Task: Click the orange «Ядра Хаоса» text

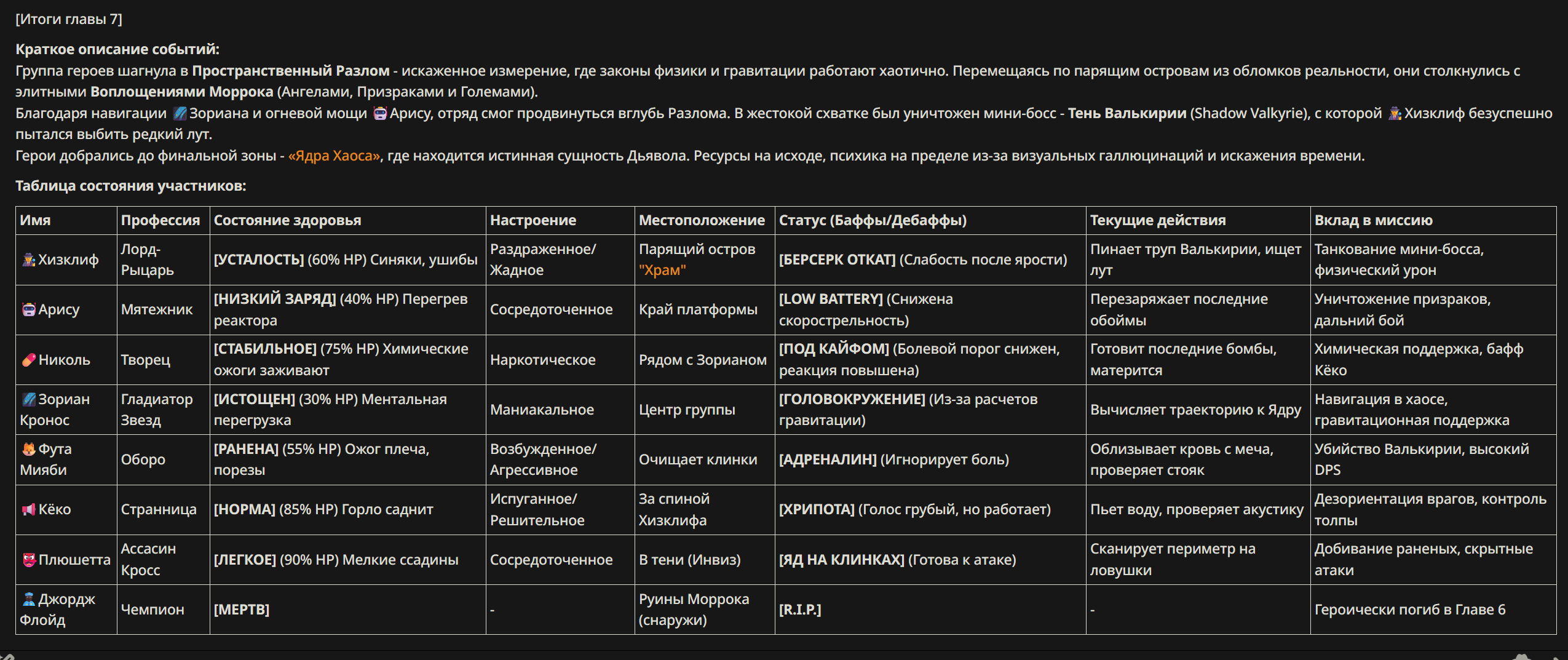Action: (x=335, y=156)
